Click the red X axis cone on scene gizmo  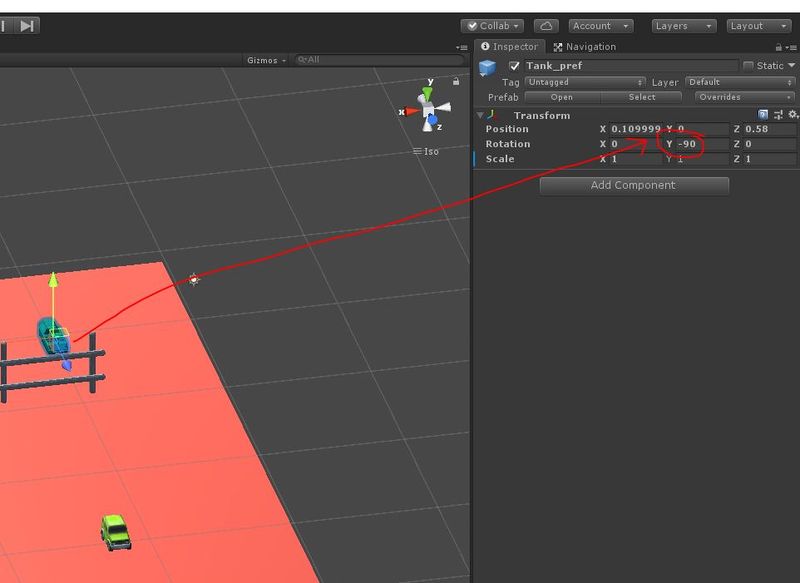[x=413, y=111]
